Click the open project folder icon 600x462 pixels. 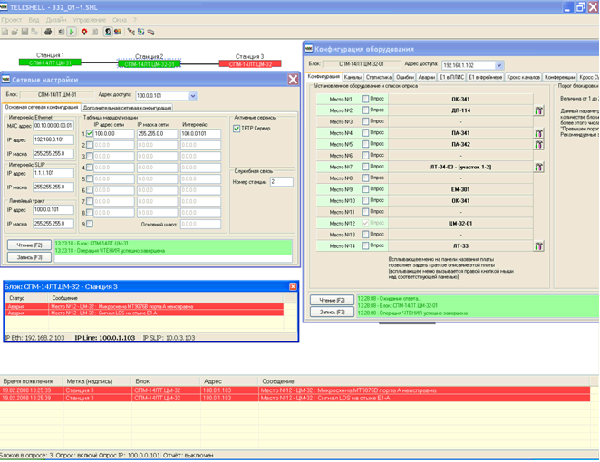[x=15, y=32]
